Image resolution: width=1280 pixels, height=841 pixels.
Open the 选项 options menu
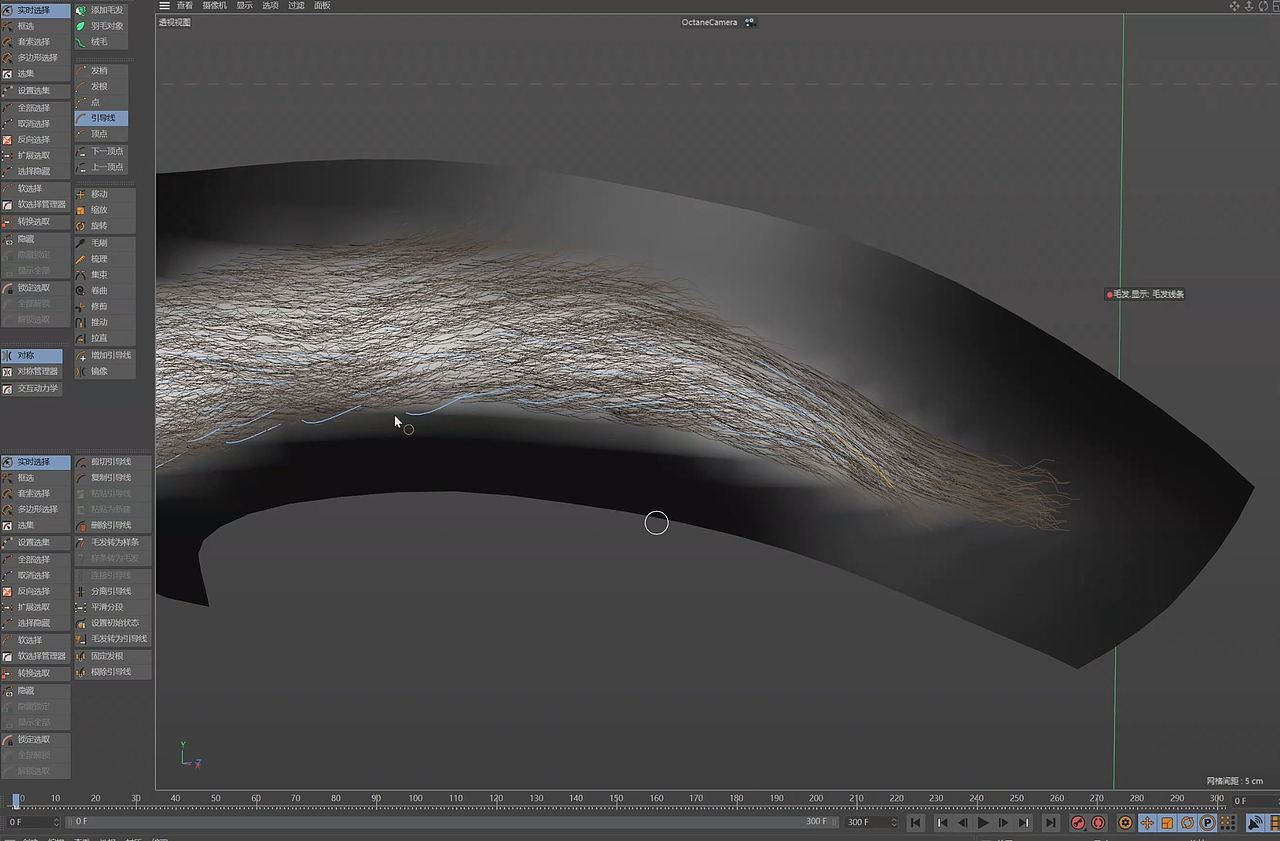(x=271, y=6)
